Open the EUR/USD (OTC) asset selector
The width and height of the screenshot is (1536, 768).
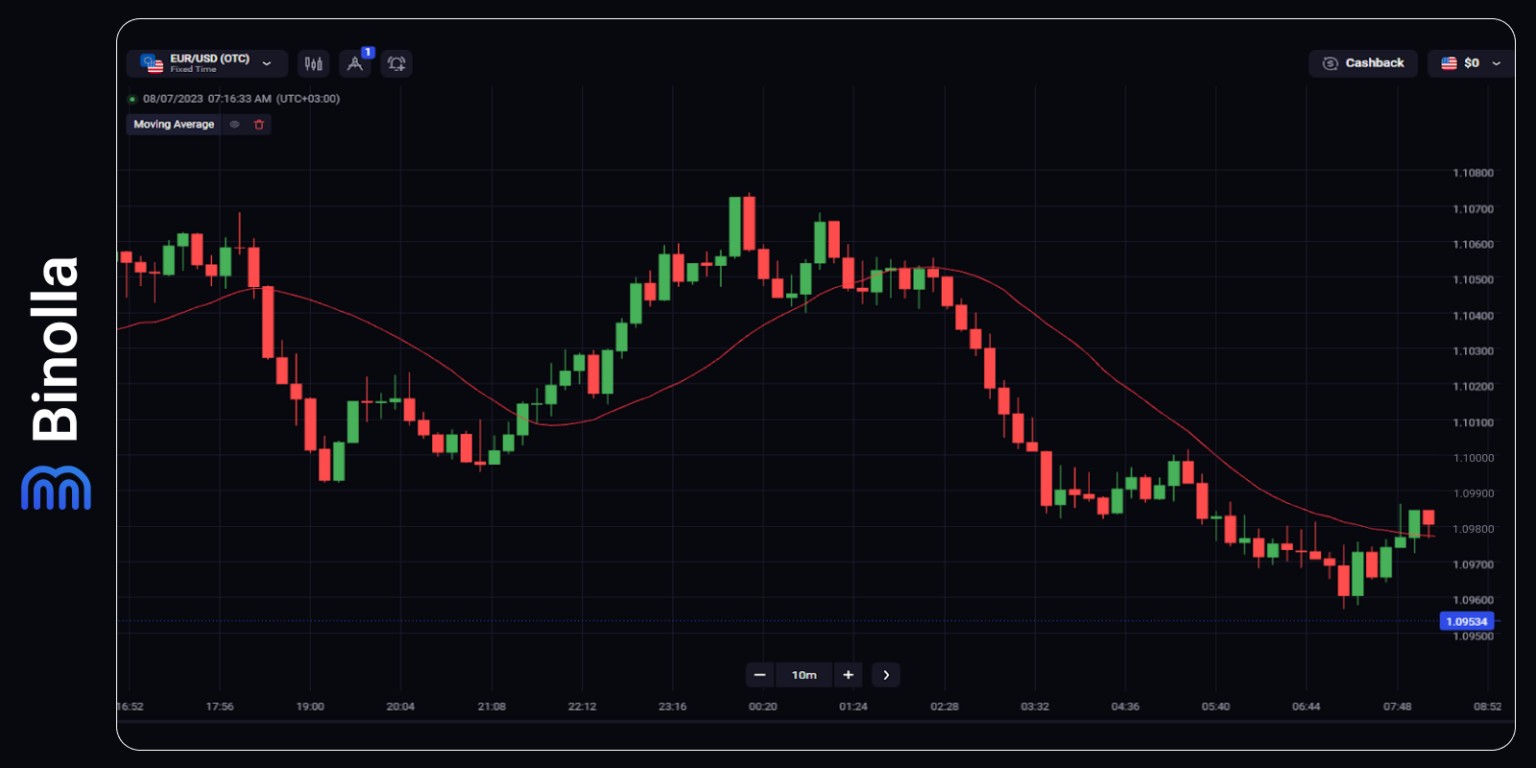click(x=207, y=64)
